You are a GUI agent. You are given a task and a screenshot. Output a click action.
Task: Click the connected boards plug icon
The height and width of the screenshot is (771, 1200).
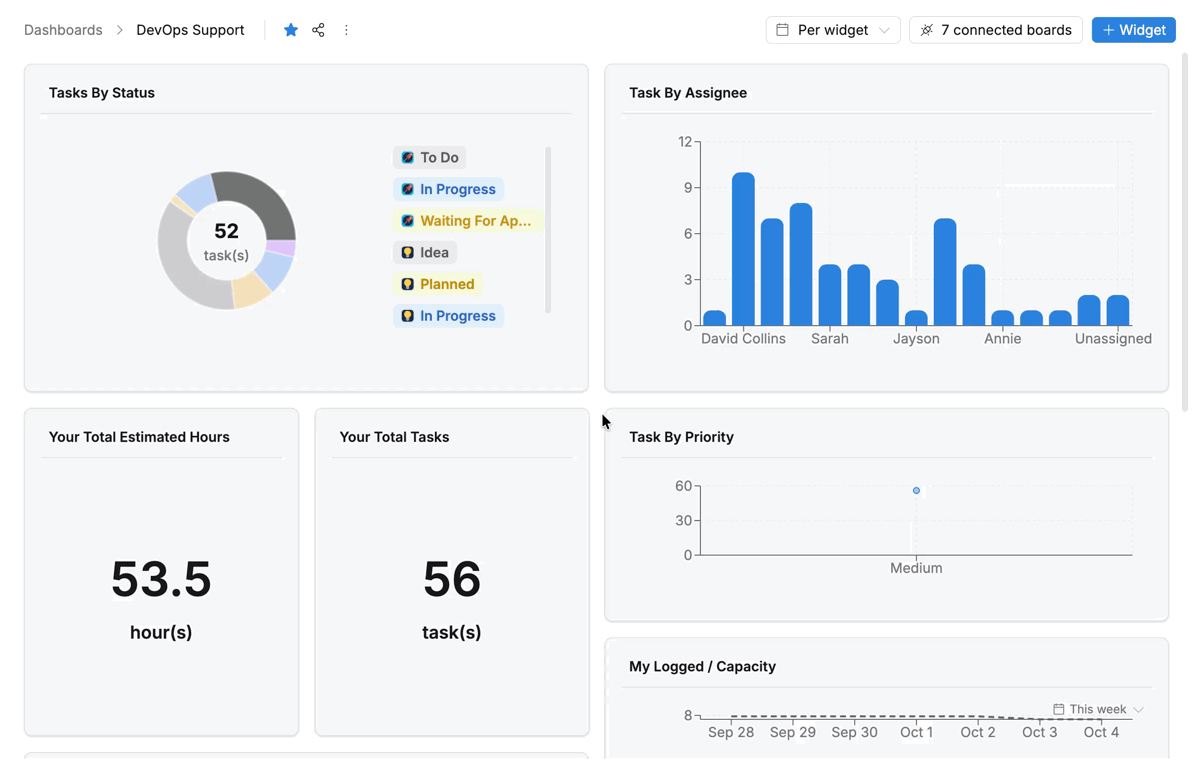(927, 30)
